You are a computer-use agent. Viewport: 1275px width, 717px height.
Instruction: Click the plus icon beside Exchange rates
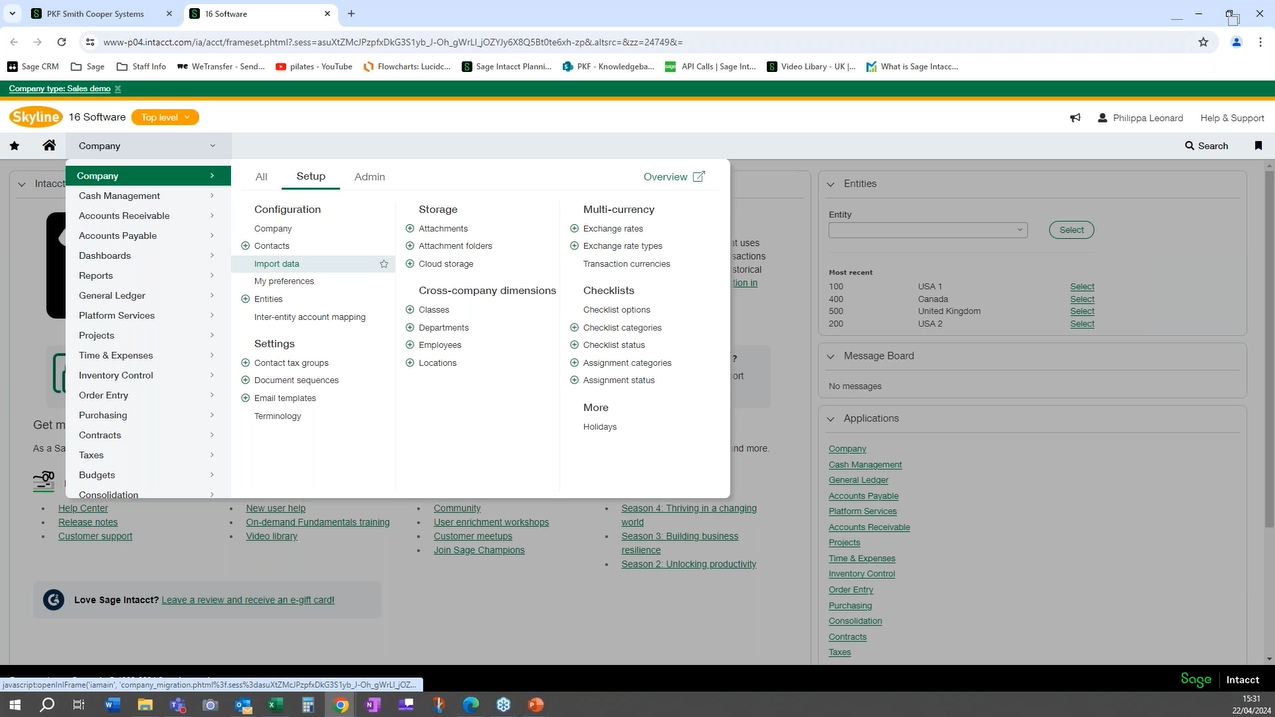click(x=574, y=229)
